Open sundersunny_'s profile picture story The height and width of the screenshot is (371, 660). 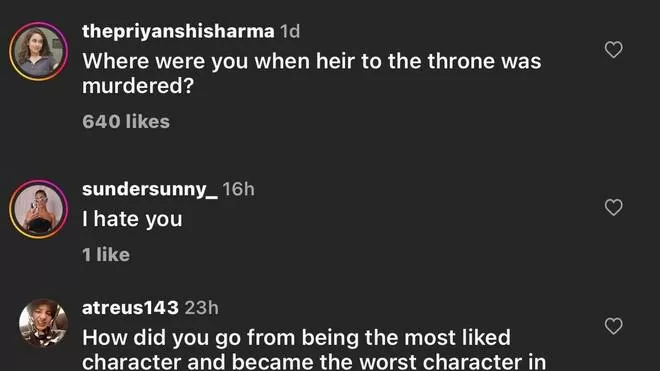pos(39,209)
